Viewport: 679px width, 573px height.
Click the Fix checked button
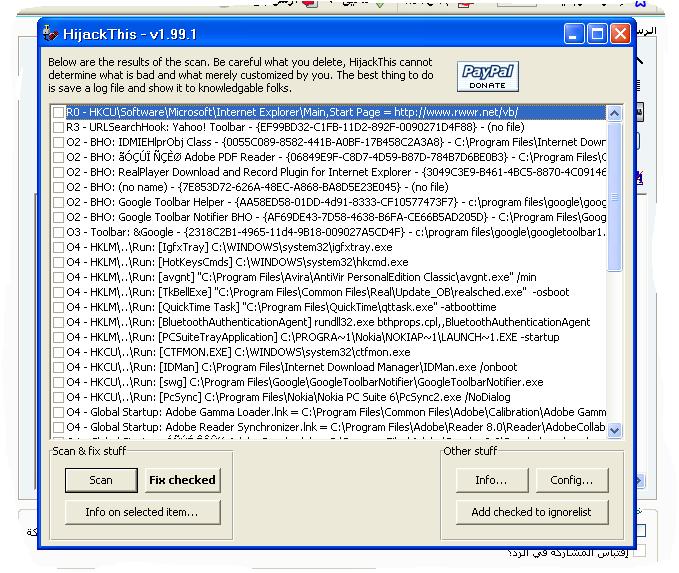182,480
